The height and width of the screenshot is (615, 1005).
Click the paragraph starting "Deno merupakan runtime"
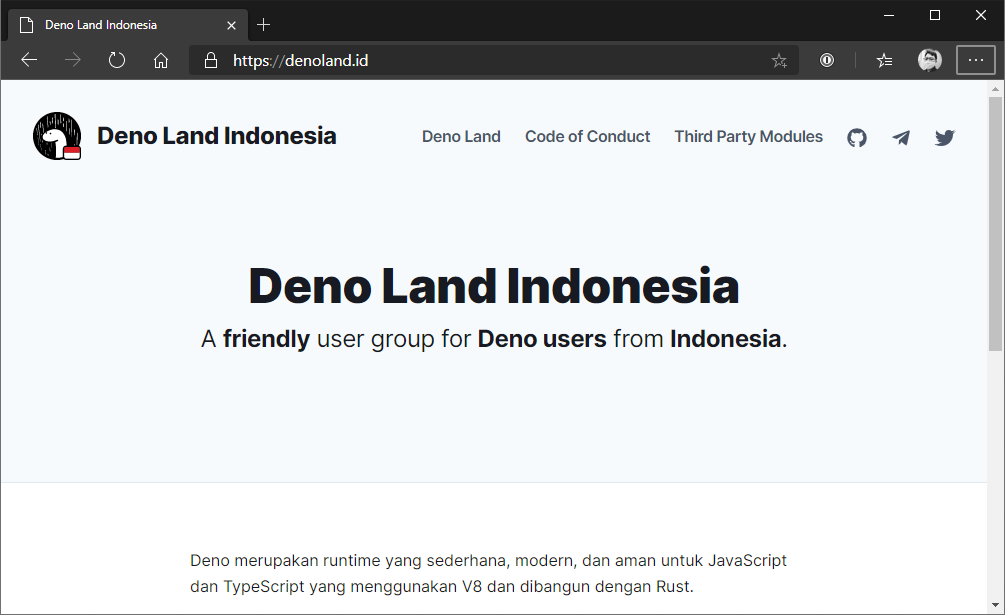click(x=488, y=573)
